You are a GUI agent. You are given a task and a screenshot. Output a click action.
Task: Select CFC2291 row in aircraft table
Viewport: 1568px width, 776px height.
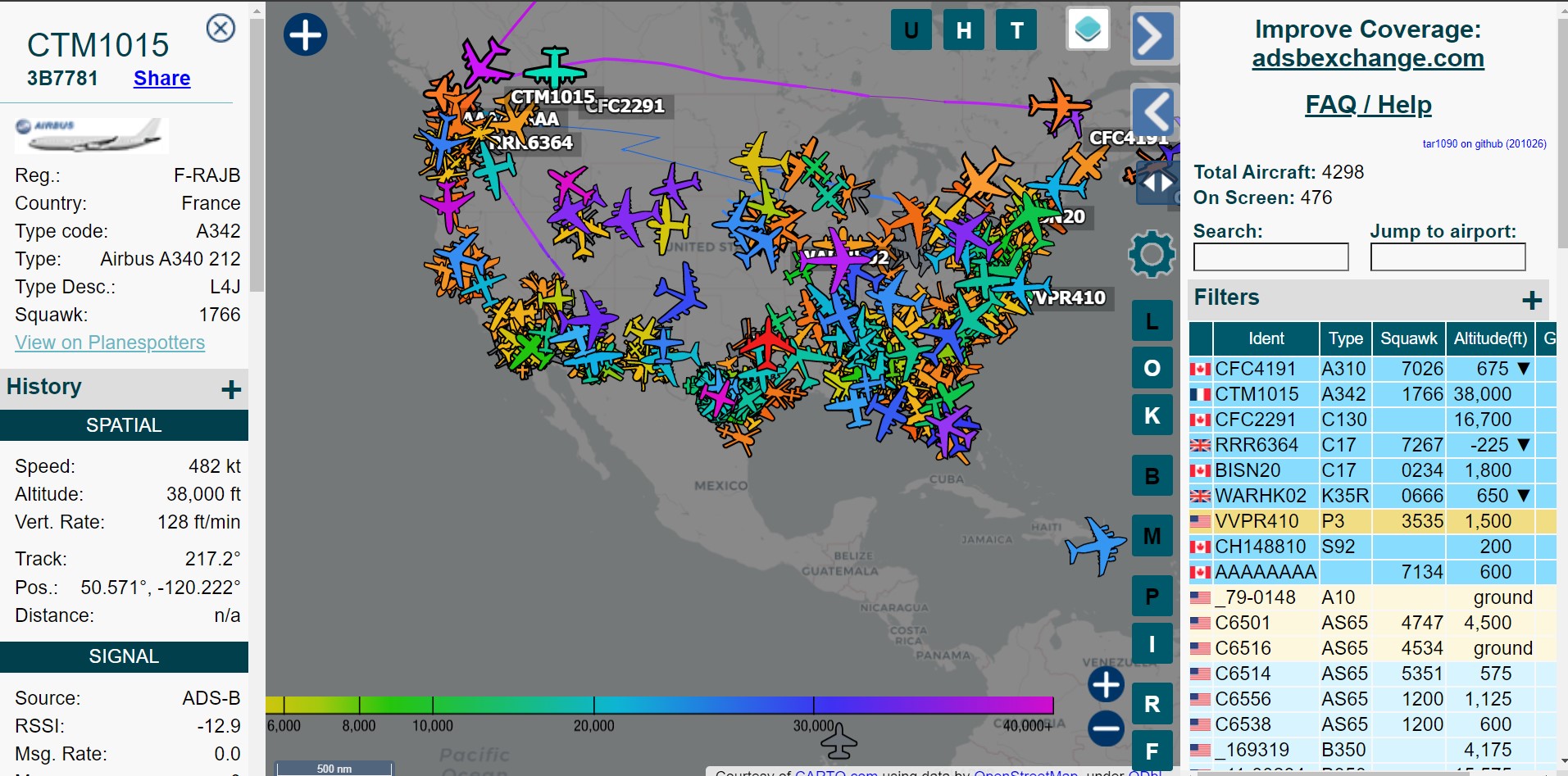point(1372,420)
